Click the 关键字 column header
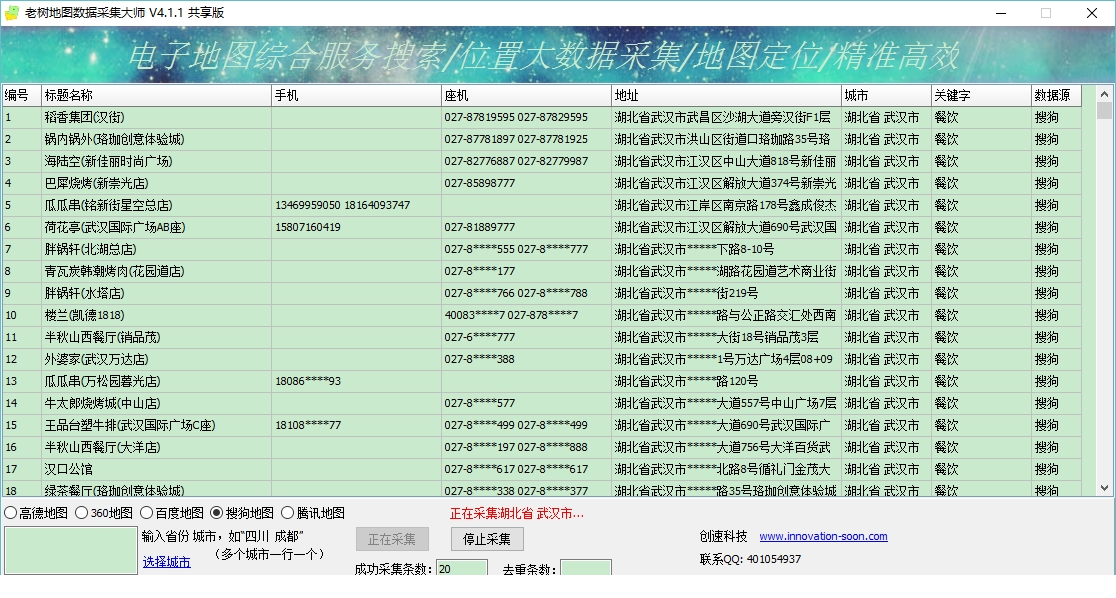The height and width of the screenshot is (598, 1116). 981,95
